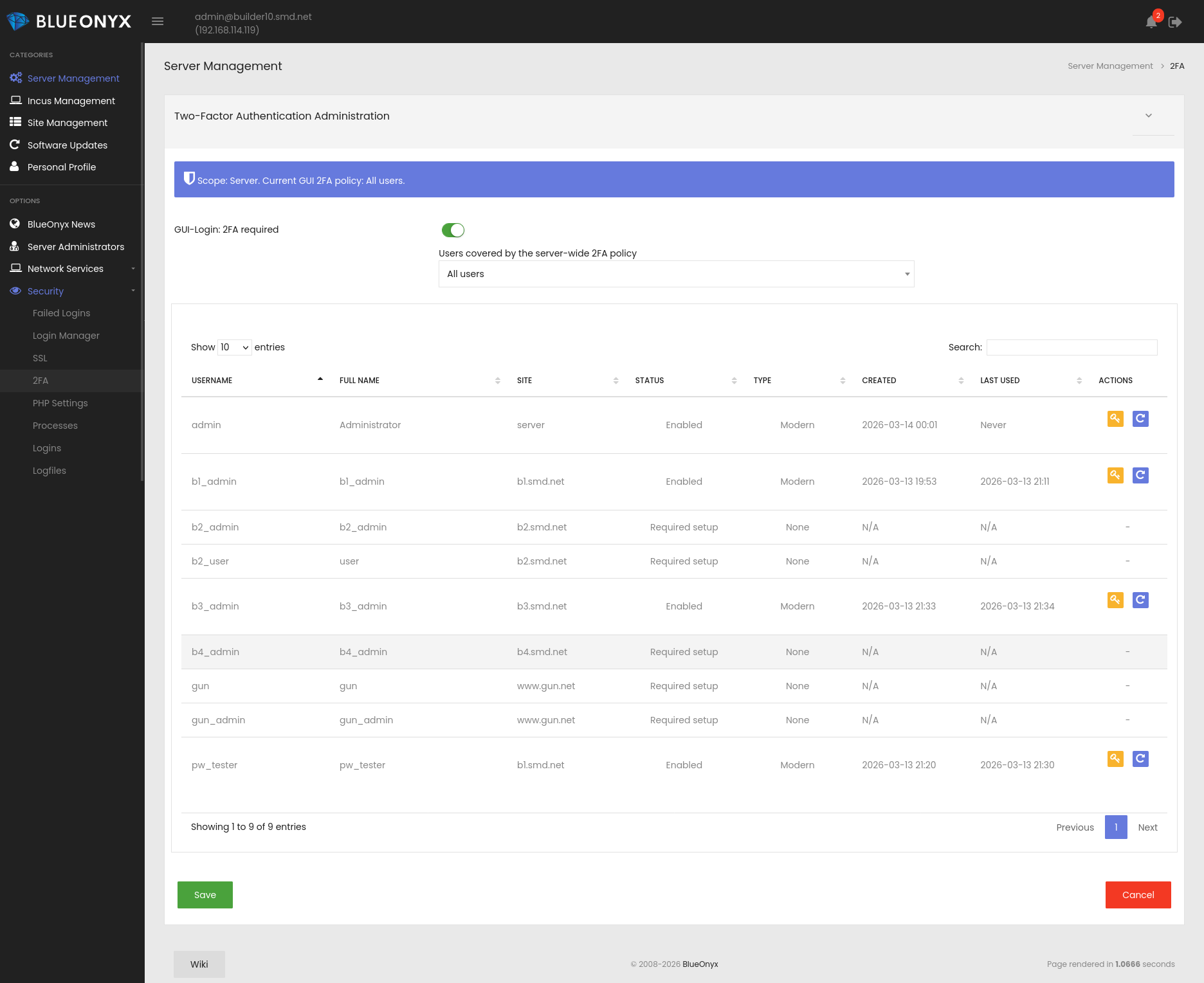Click the yellow key icon for b3_admin
The image size is (1204, 983).
click(x=1115, y=600)
